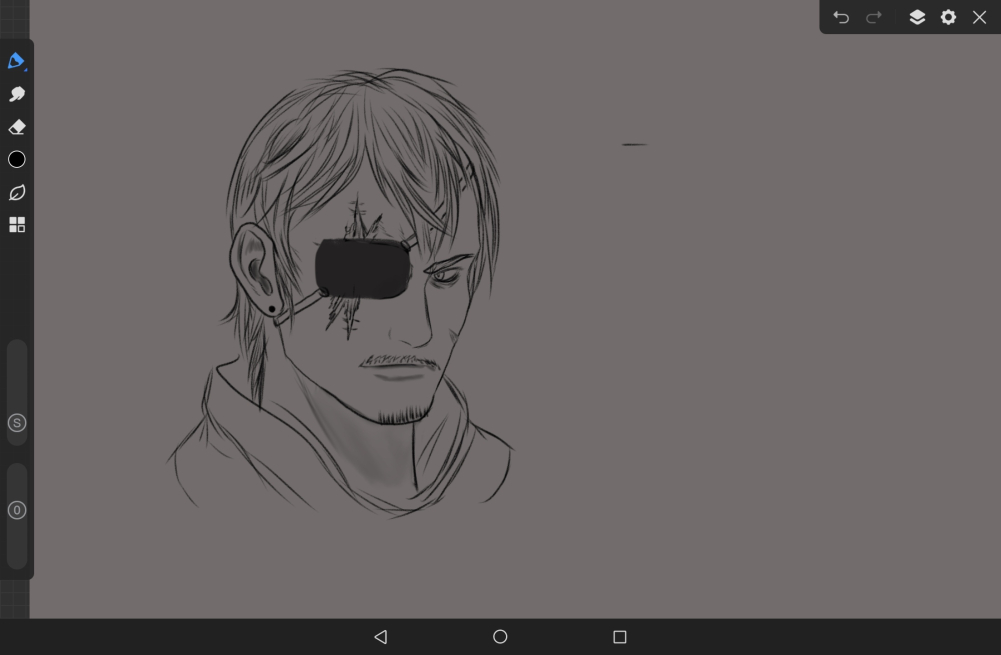1001x655 pixels.
Task: Open the Layers panel
Action: click(x=917, y=17)
